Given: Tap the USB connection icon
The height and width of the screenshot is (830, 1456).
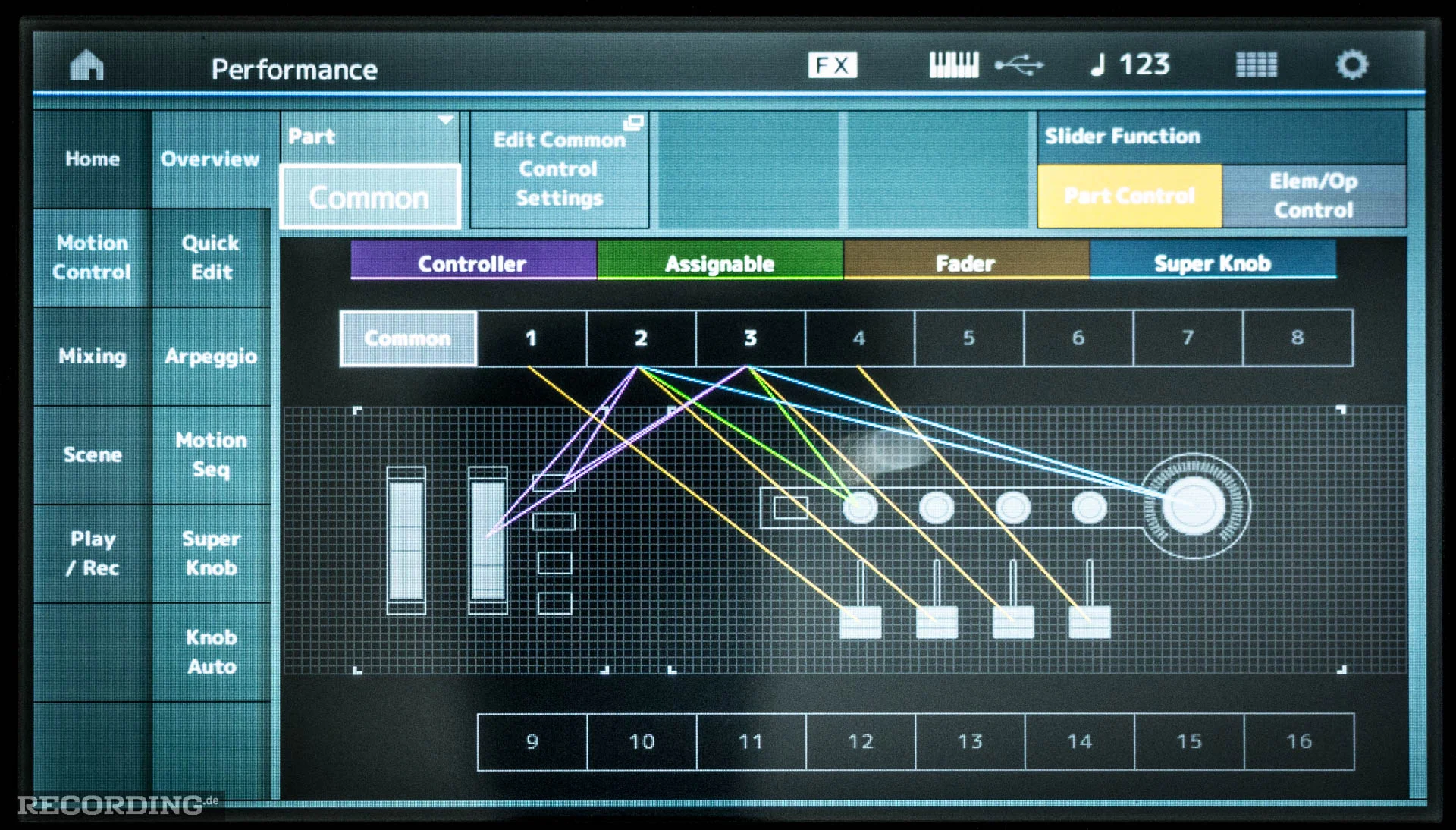Looking at the screenshot, I should (x=1019, y=65).
